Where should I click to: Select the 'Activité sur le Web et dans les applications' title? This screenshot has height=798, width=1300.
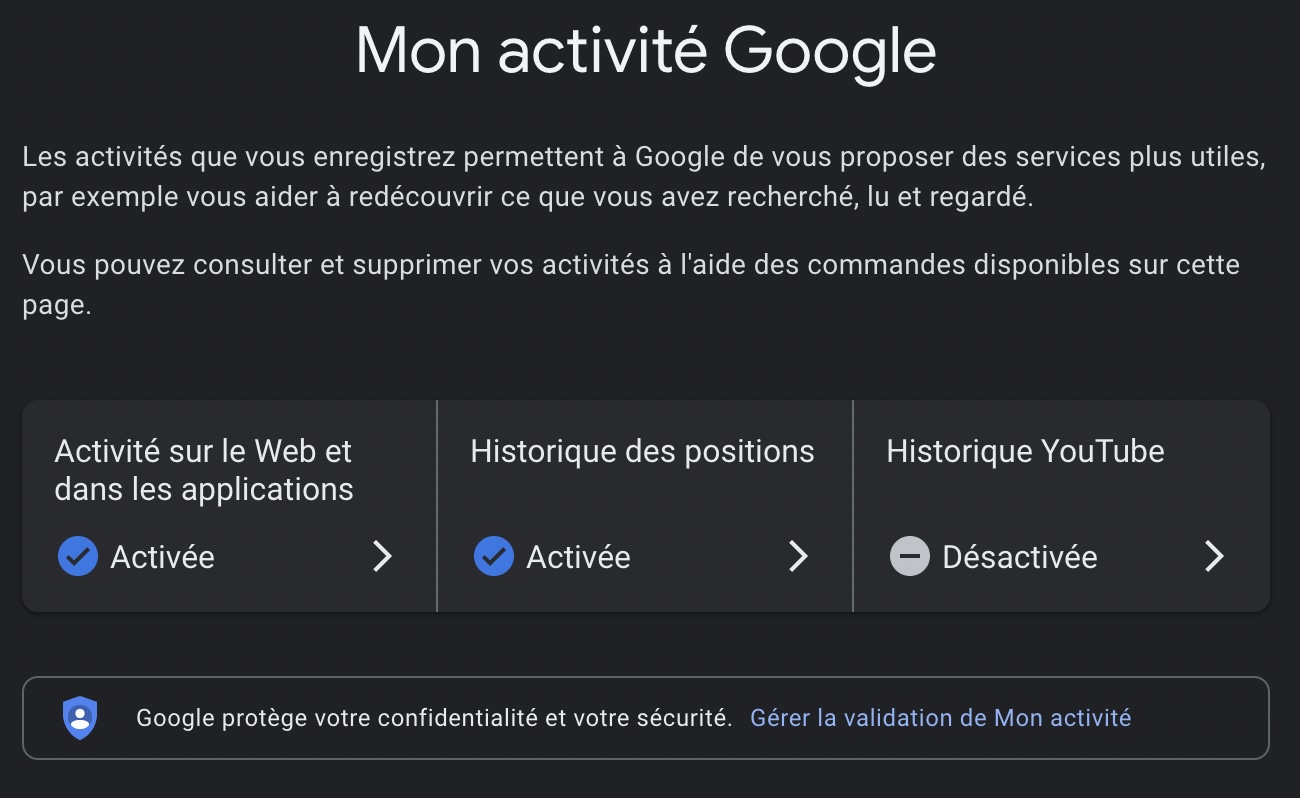click(204, 470)
